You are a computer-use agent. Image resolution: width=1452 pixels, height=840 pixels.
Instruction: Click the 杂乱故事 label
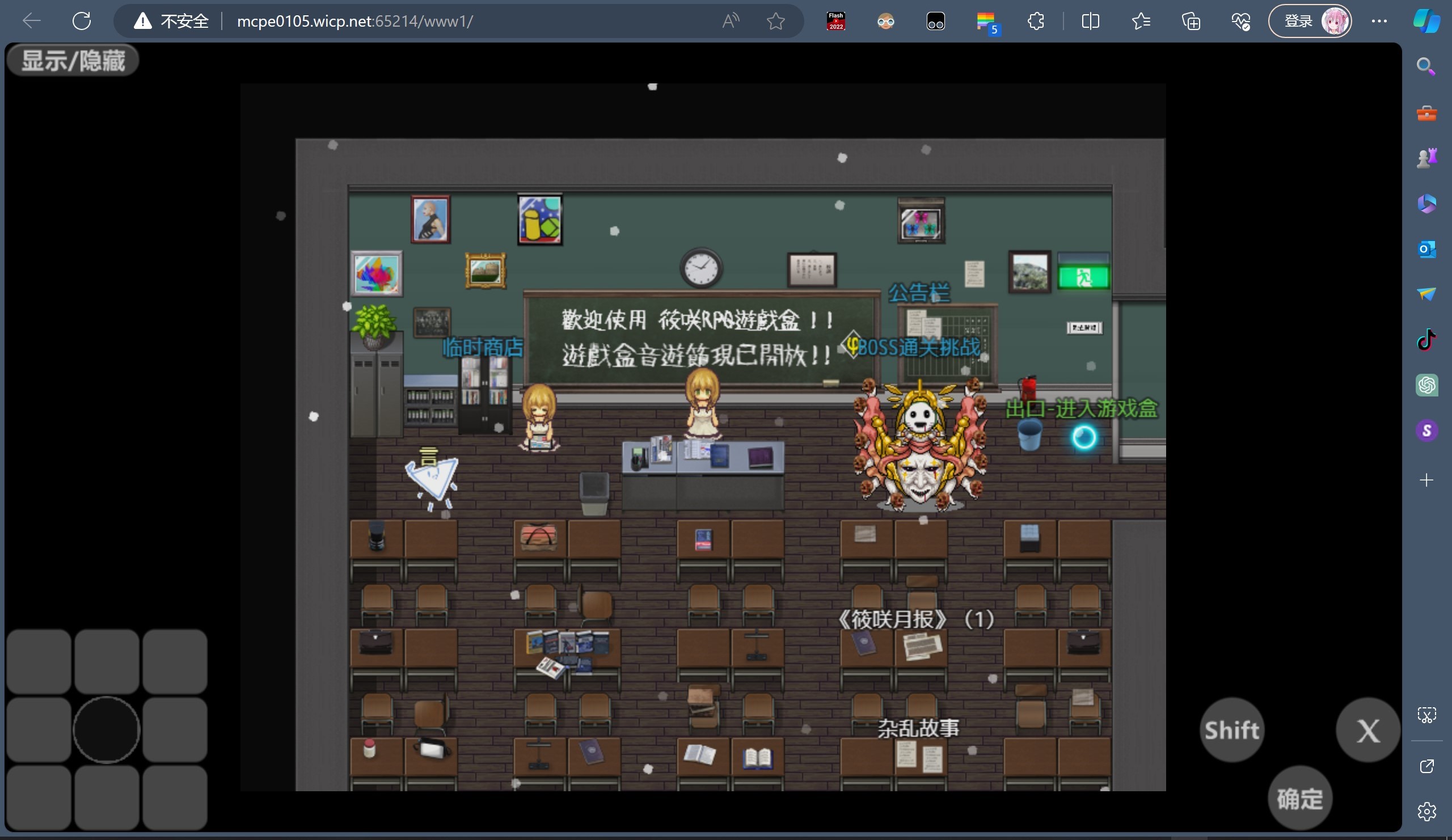coord(918,728)
